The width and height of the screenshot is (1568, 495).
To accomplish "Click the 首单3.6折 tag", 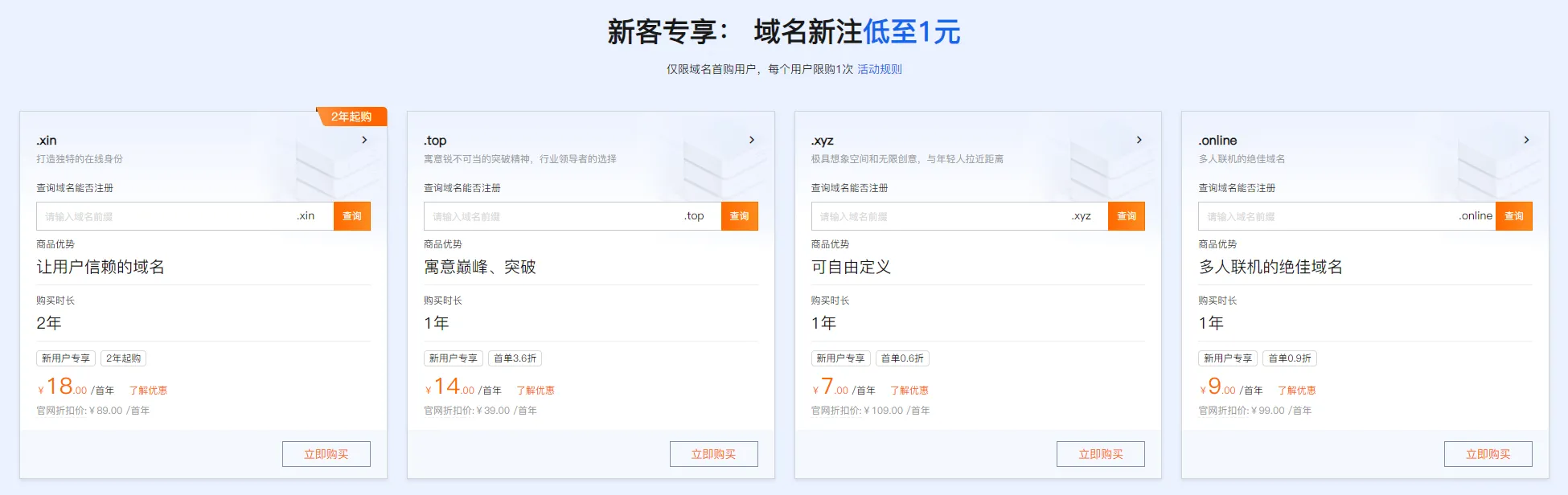I will (x=515, y=358).
